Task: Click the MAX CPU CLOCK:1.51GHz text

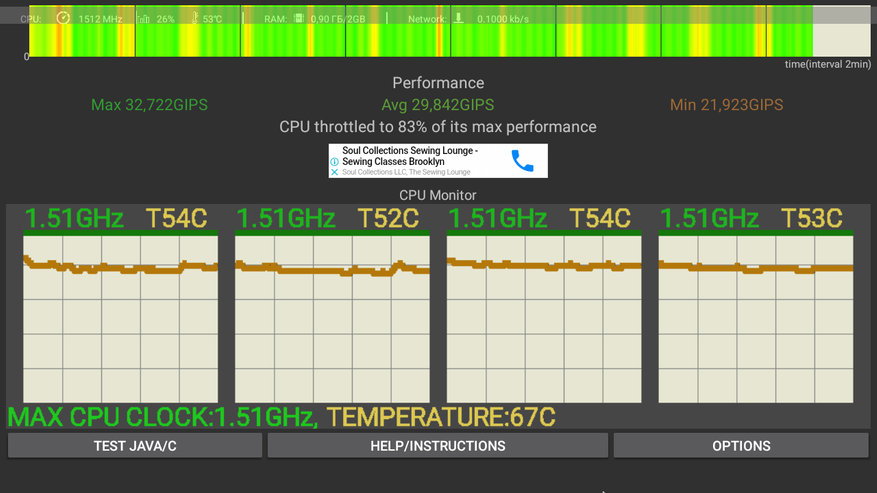Action: [x=162, y=417]
